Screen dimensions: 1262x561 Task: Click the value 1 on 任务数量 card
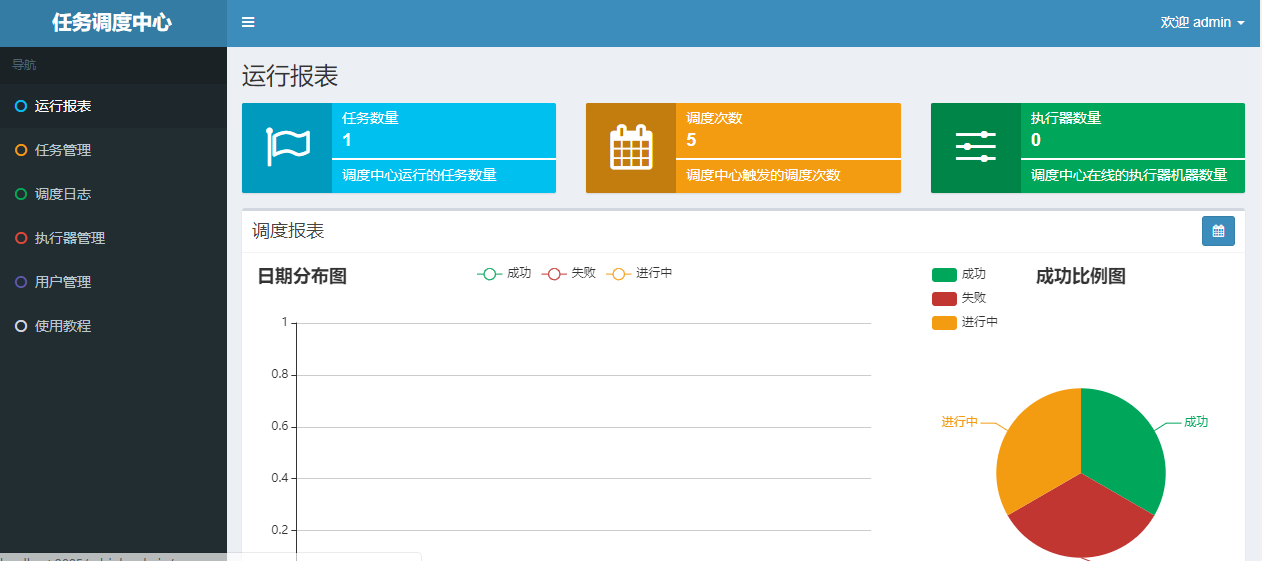pyautogui.click(x=347, y=140)
